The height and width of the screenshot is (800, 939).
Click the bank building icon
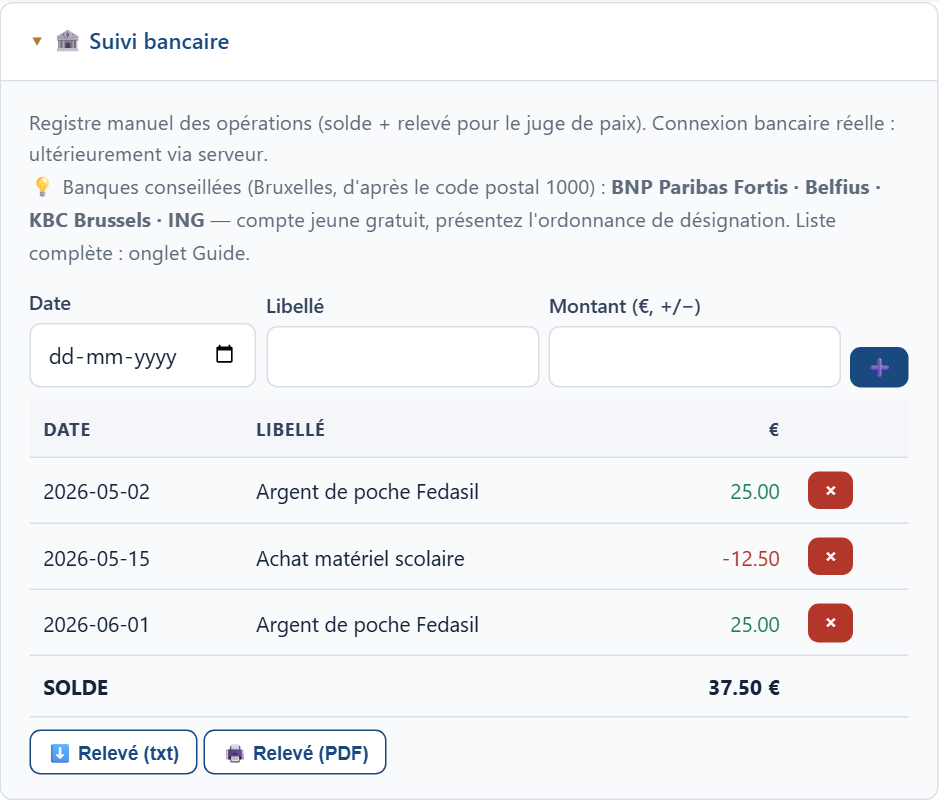[x=68, y=41]
